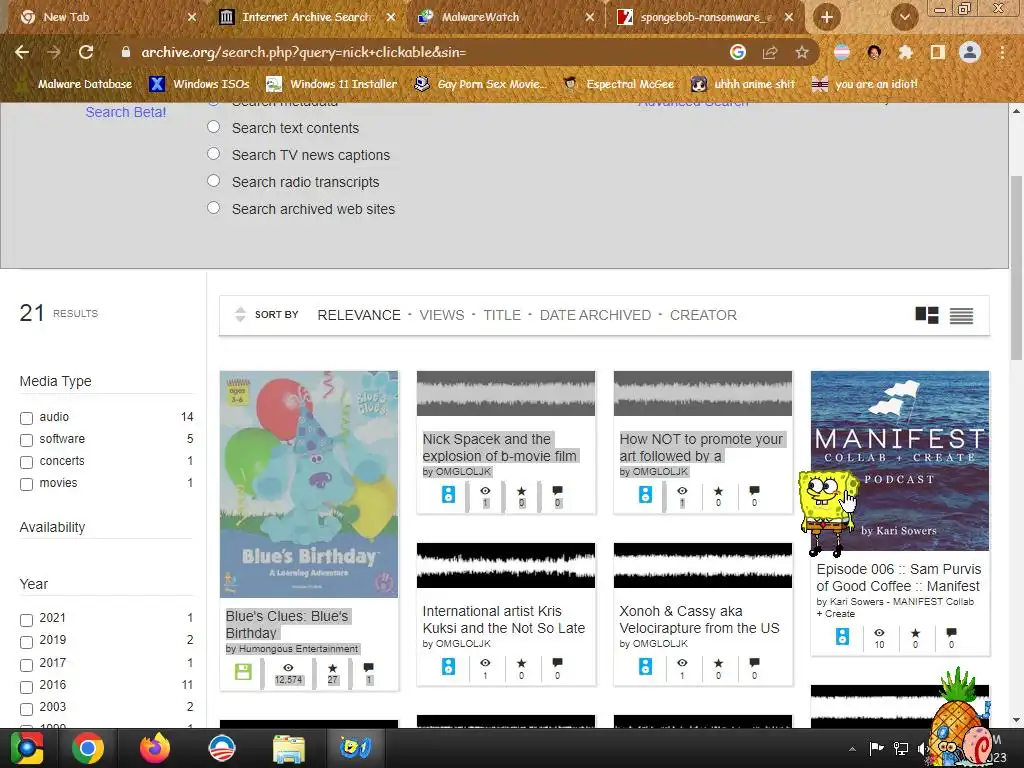The width and height of the screenshot is (1024, 768).
Task: Bookmark this page with star icon
Action: 802,52
